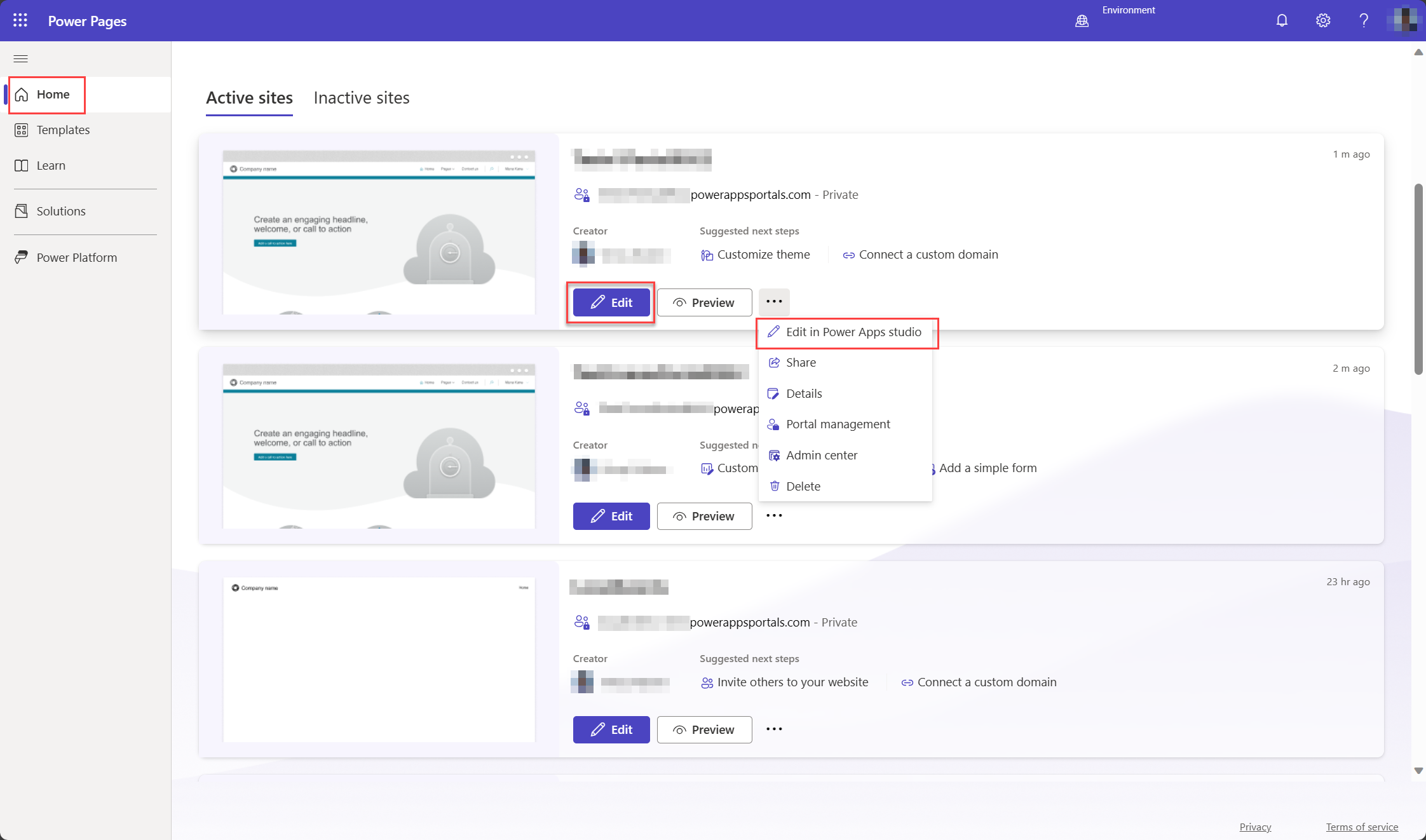1426x840 pixels.
Task: Select Delete from the context menu
Action: [x=803, y=486]
